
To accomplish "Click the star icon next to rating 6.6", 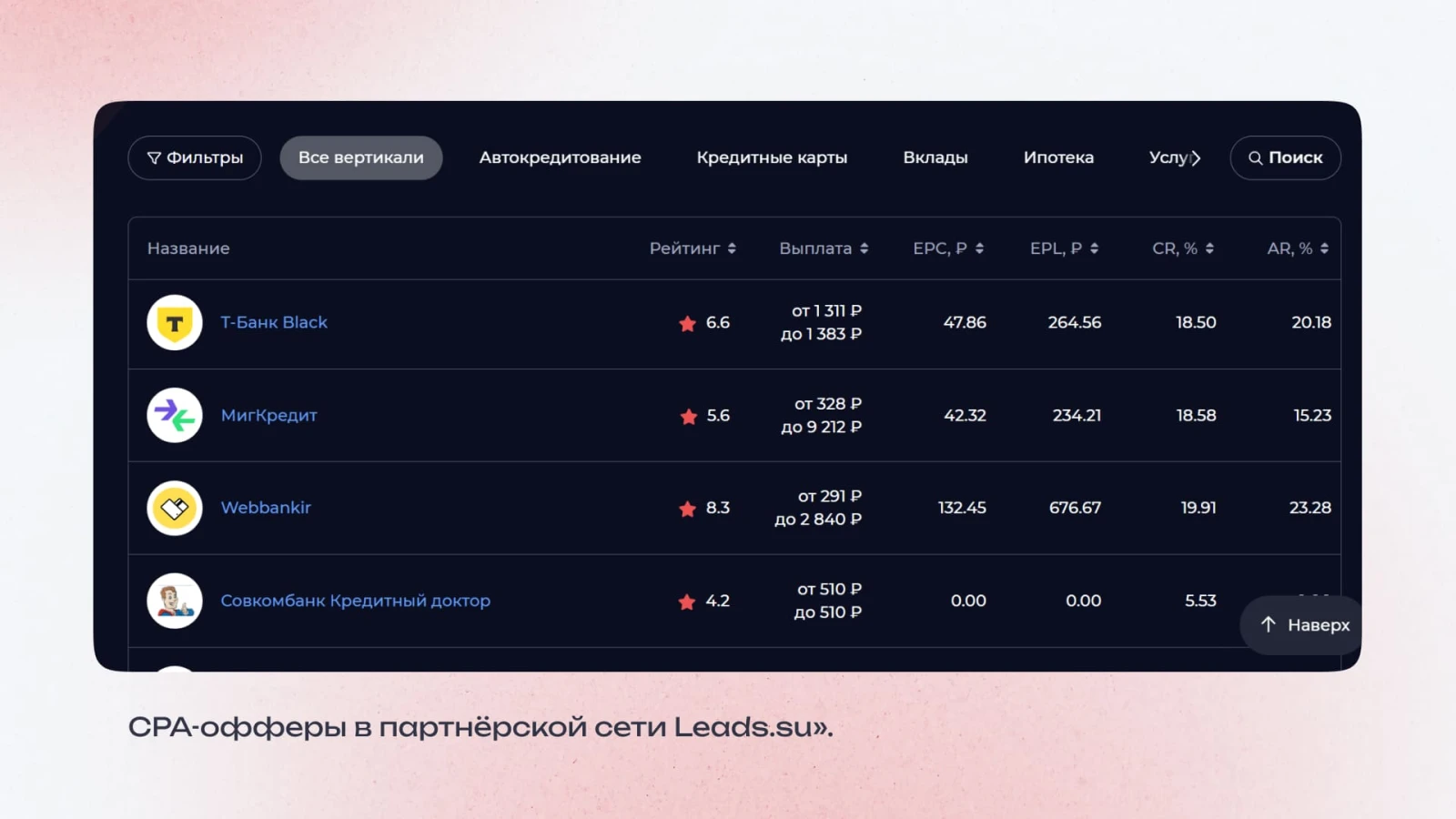I will 688,324.
